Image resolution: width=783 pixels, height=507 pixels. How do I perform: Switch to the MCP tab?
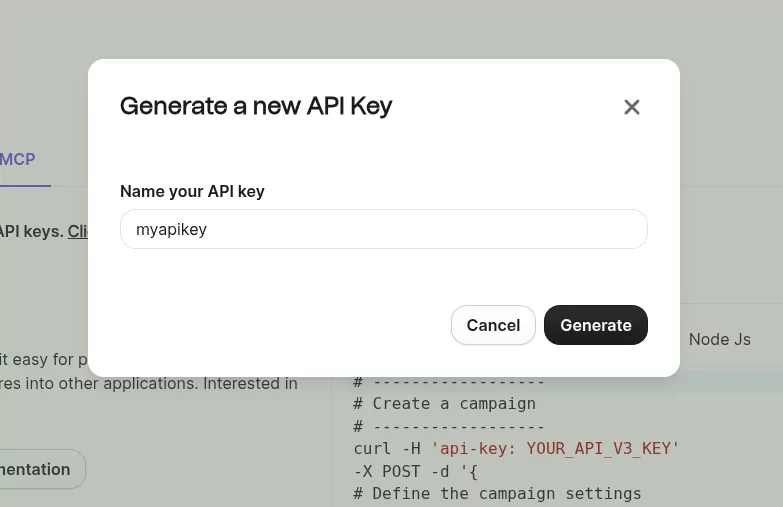(18, 160)
